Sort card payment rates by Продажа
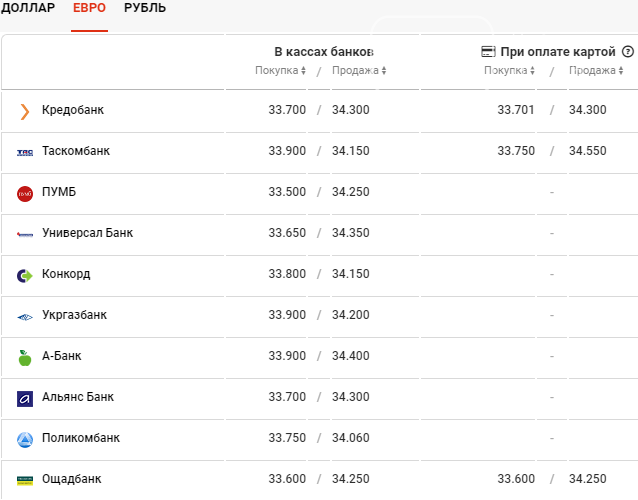Screen dimensions: 638x500 tap(596, 70)
